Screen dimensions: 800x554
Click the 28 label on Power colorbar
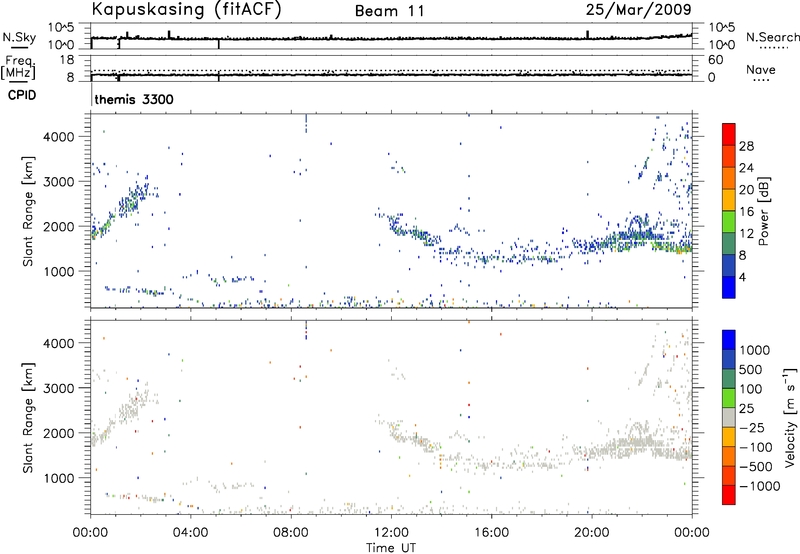pos(746,146)
